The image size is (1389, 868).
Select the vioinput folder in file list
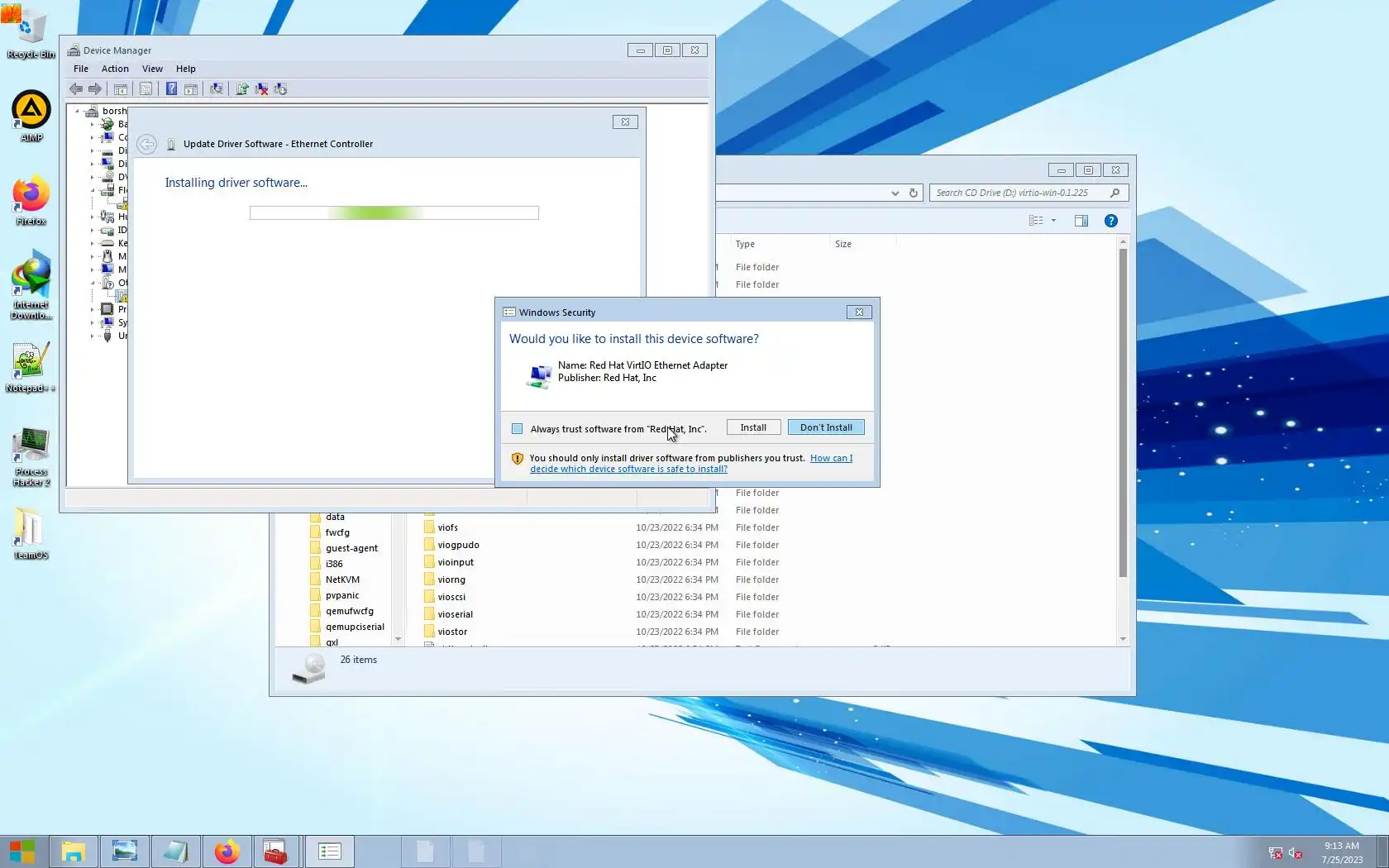pos(456,563)
